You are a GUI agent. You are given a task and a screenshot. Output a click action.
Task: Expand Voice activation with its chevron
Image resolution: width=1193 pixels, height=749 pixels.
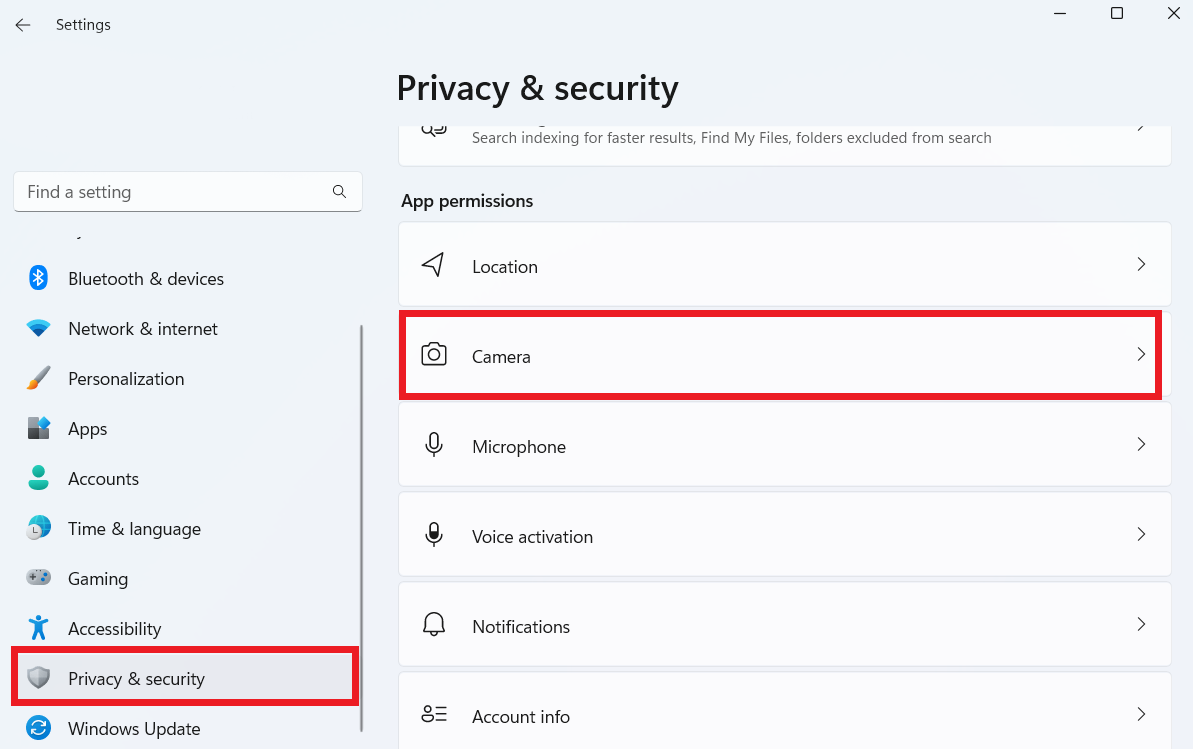[x=1141, y=535]
